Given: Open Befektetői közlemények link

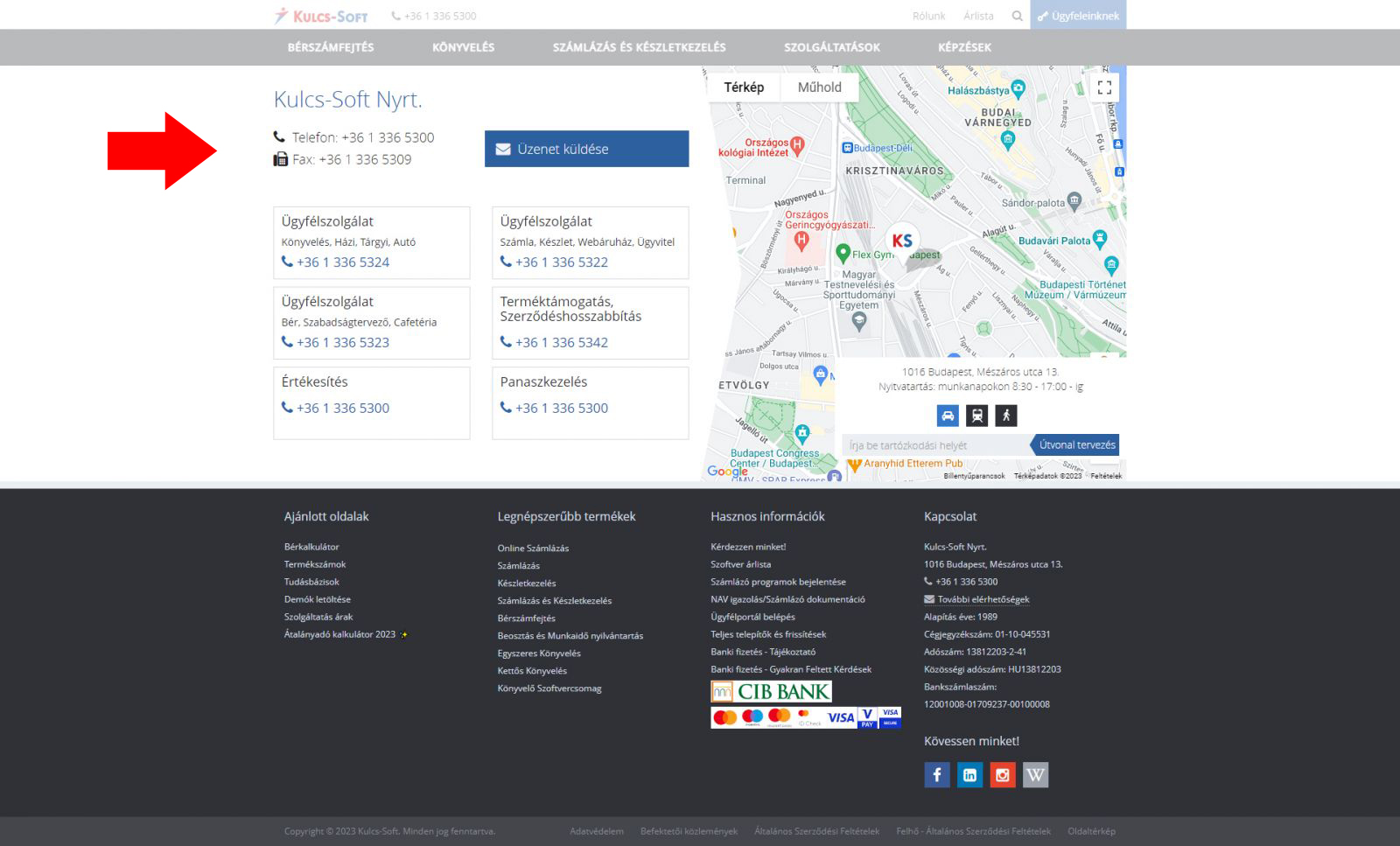Looking at the screenshot, I should click(689, 831).
